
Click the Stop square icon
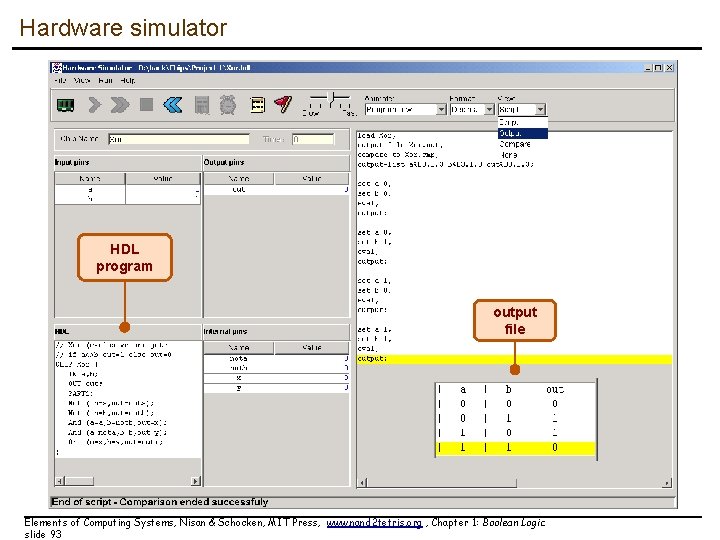[x=146, y=105]
